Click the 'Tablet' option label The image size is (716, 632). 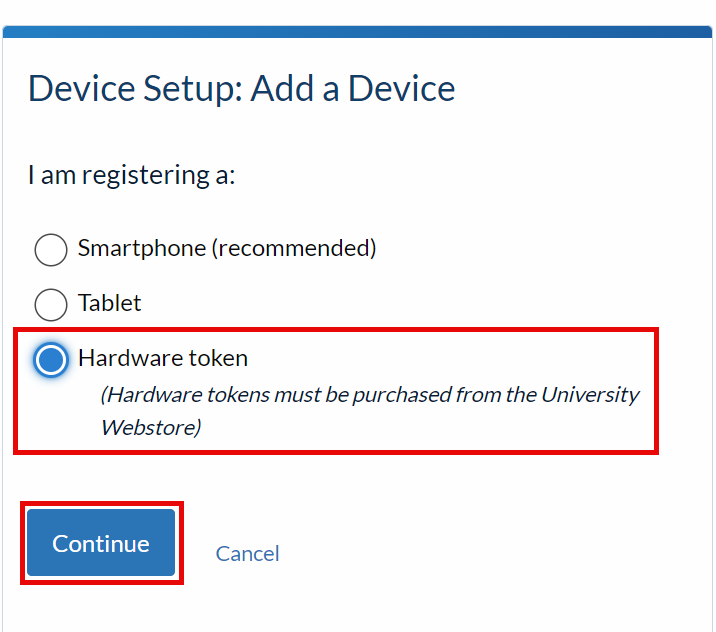110,303
